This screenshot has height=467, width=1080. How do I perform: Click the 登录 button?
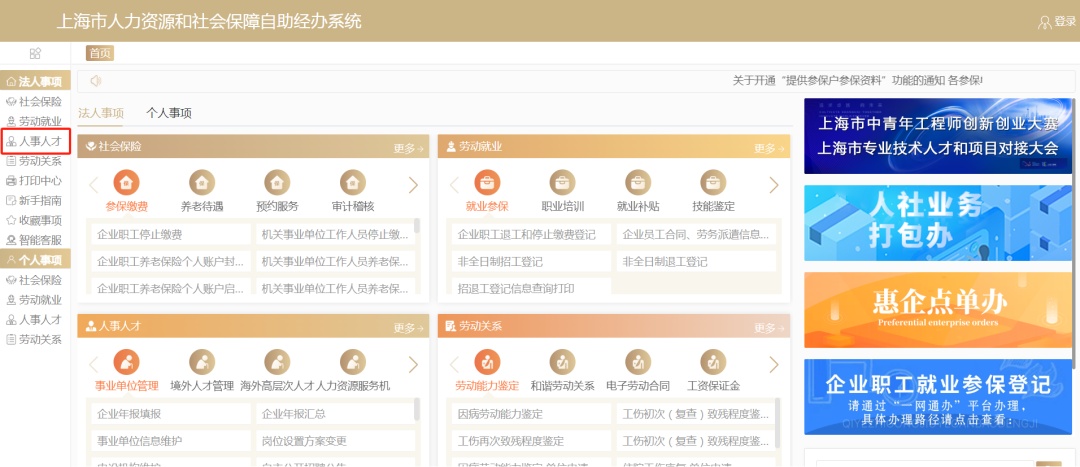1057,21
